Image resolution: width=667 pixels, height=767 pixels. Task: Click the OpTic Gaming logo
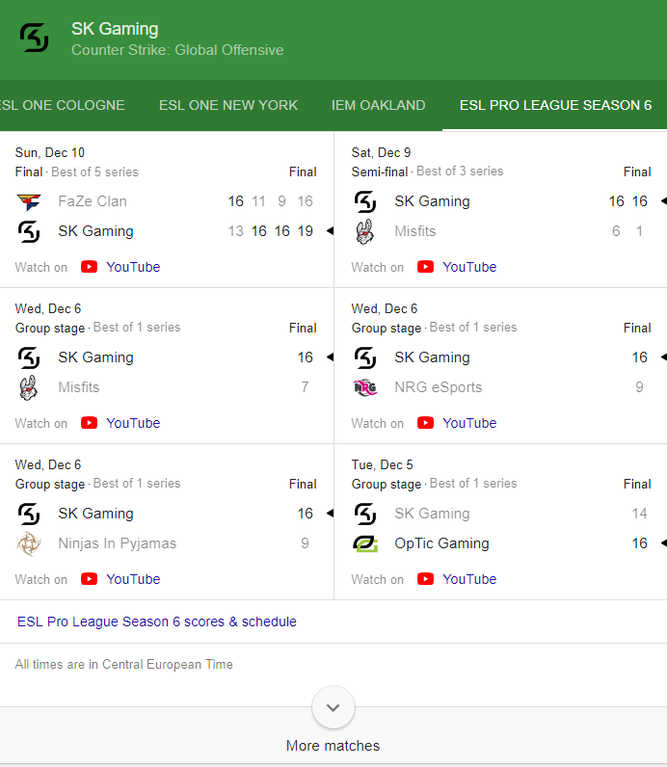(x=365, y=543)
